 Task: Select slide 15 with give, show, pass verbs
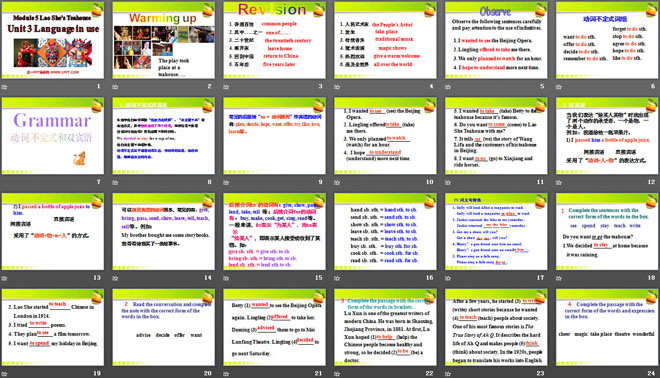[x=274, y=232]
